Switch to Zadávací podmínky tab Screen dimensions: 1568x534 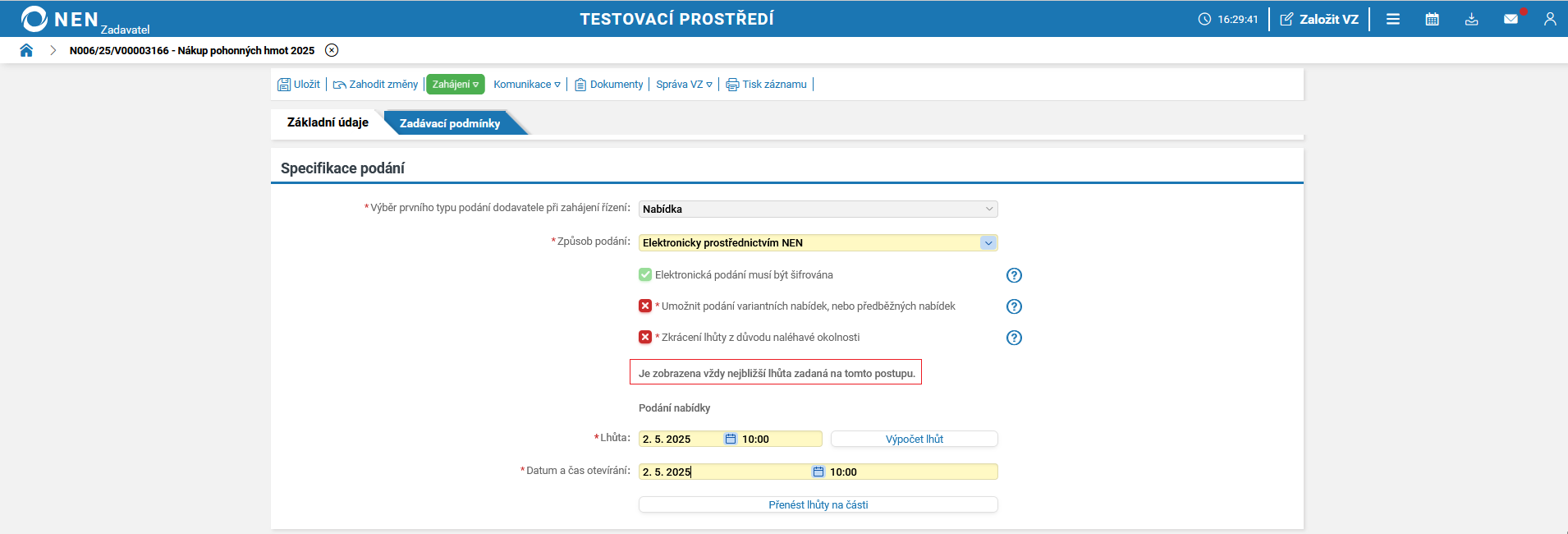[450, 123]
